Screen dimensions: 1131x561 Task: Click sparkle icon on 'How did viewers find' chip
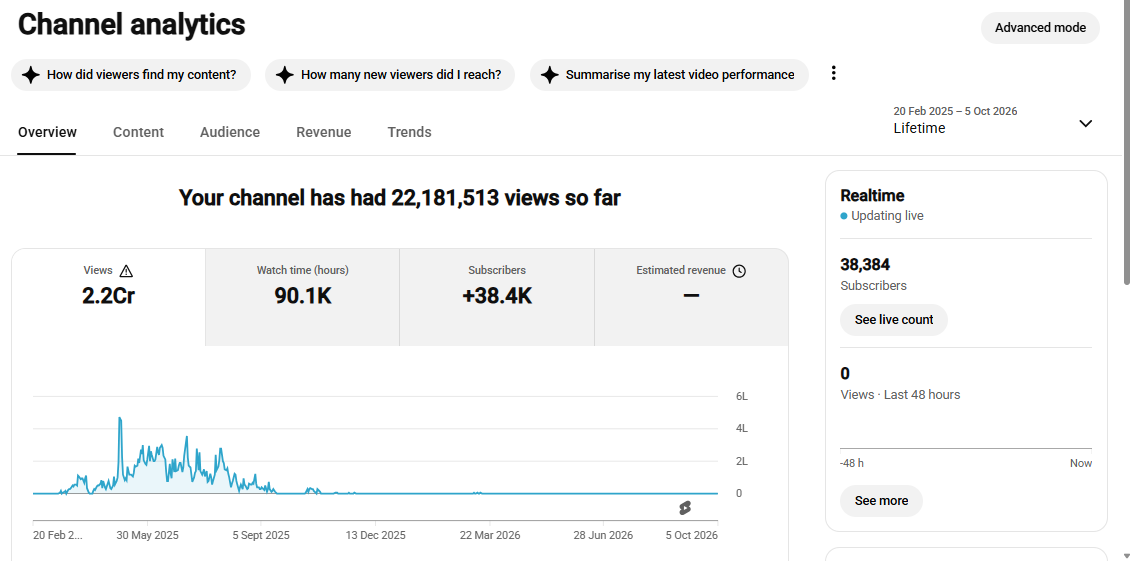(30, 74)
